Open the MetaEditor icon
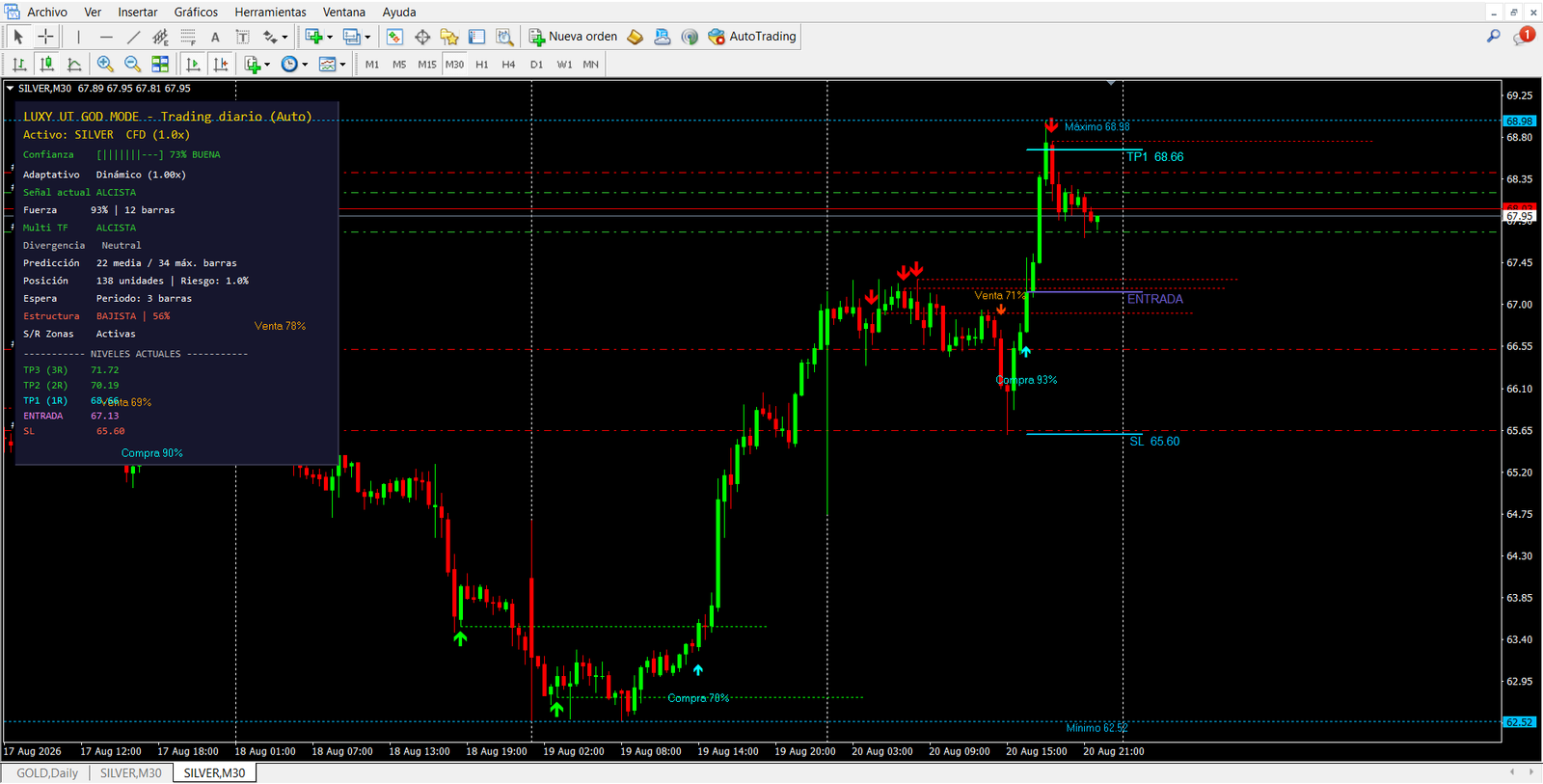Viewport: 1543px width, 784px height. 635,37
